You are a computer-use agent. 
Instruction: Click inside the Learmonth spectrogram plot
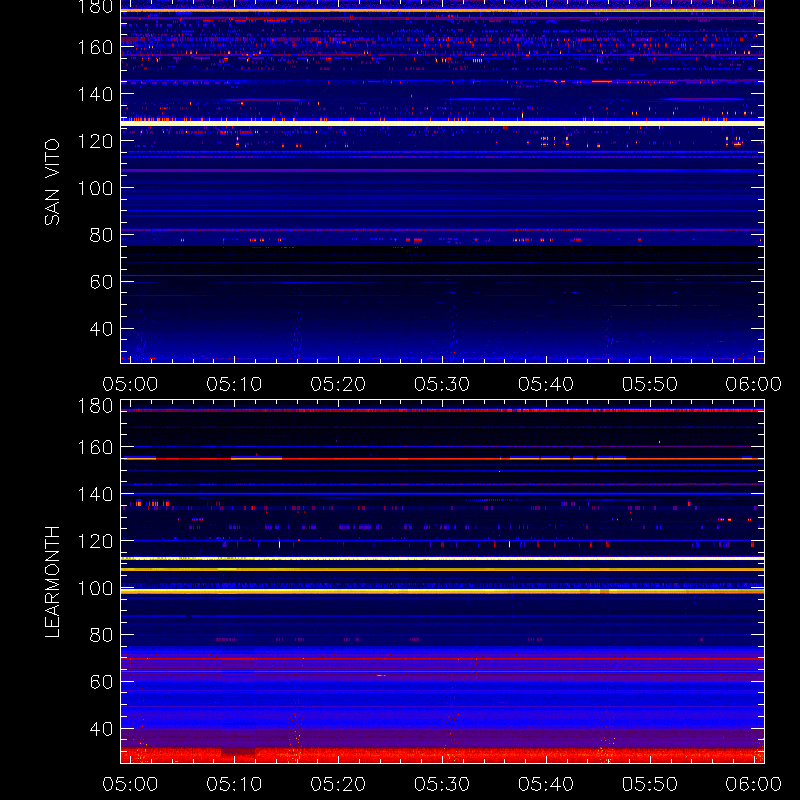click(x=442, y=582)
